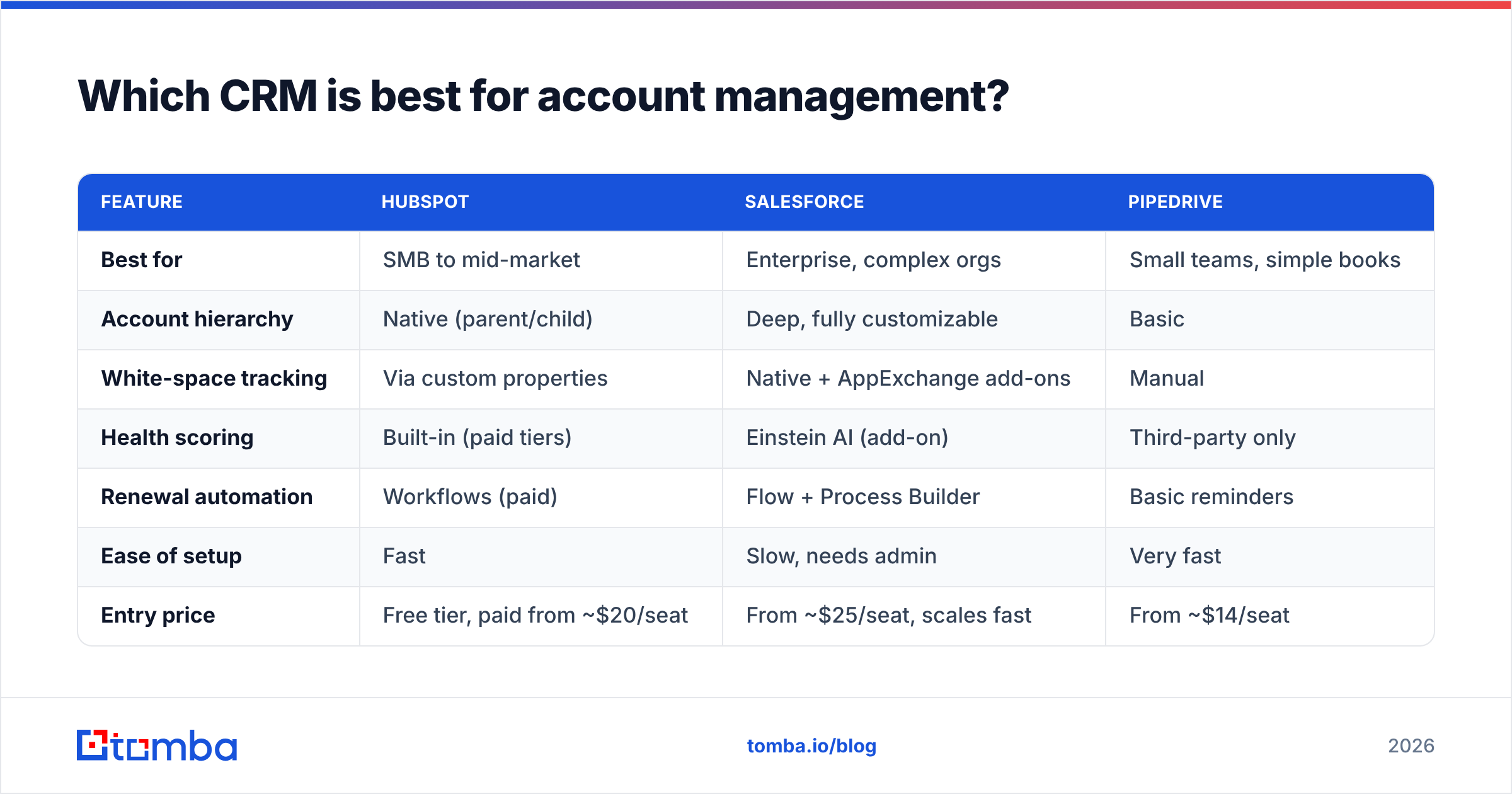Click the tomba logo

pos(157,745)
